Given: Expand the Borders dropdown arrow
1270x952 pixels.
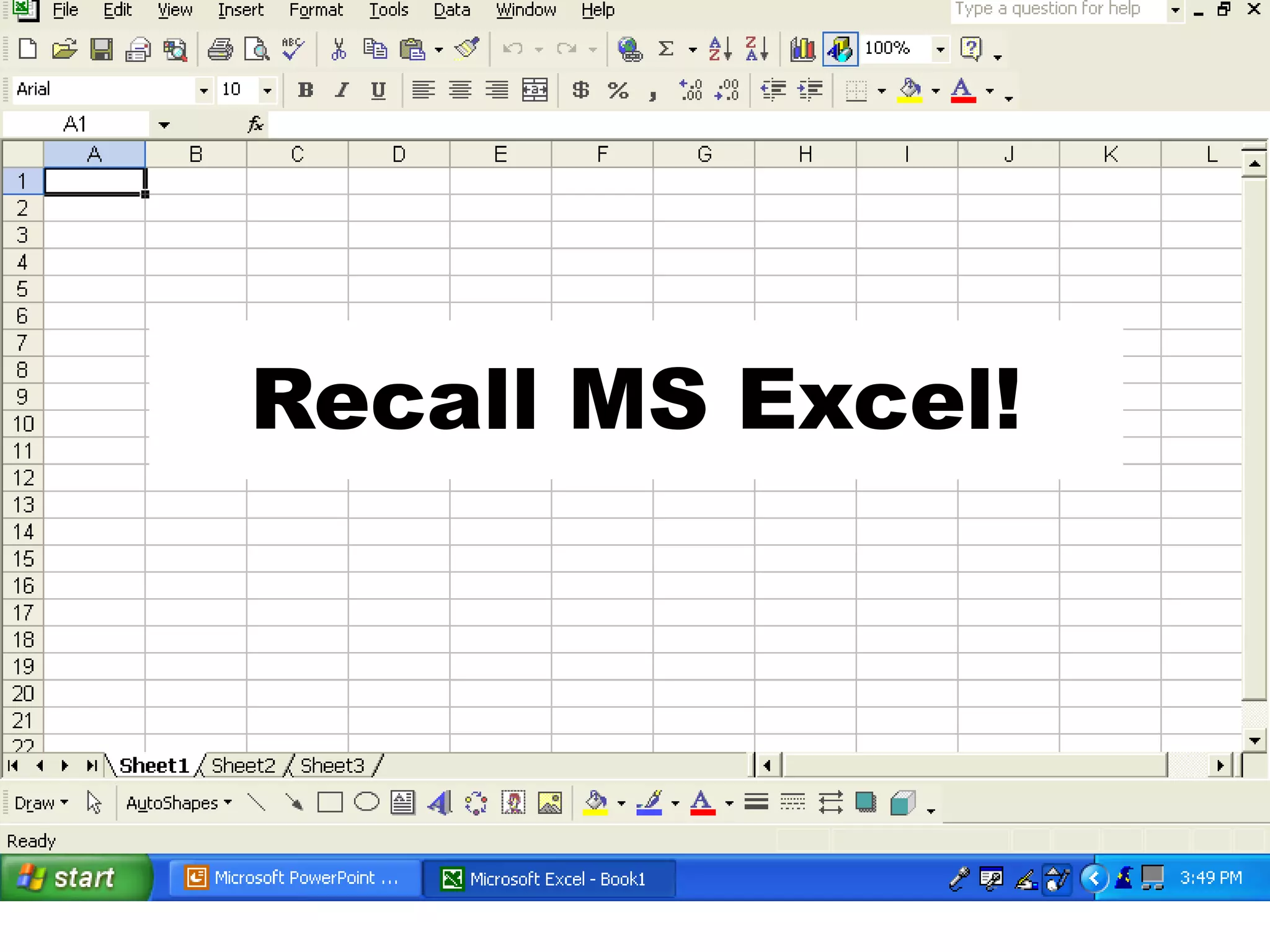Looking at the screenshot, I should (882, 90).
